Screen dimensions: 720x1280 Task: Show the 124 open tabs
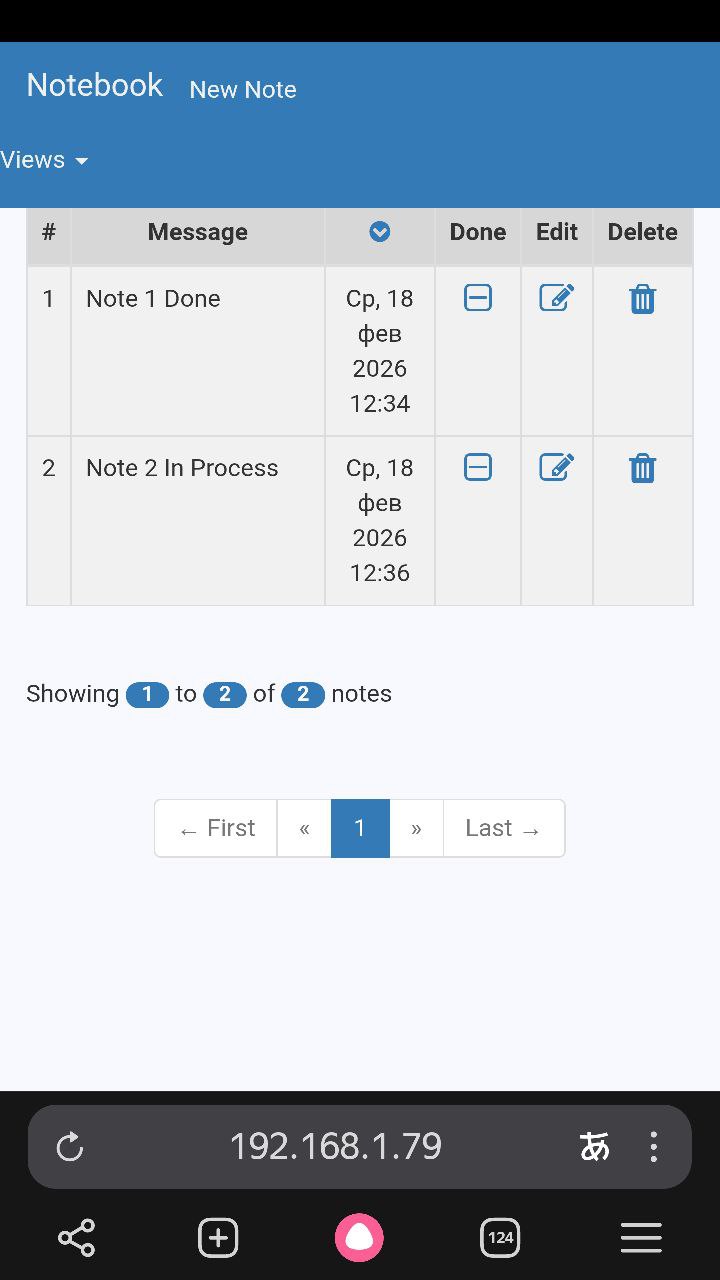point(500,1238)
